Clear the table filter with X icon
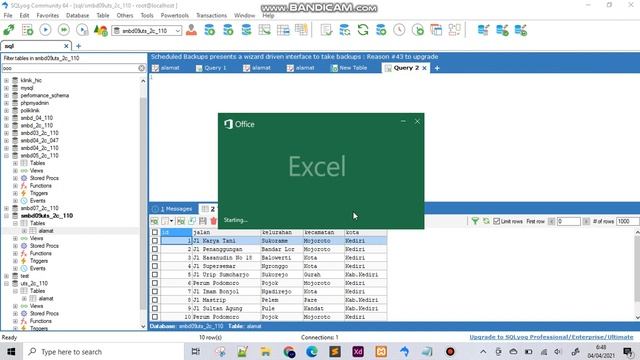The height and width of the screenshot is (360, 640). tap(142, 68)
